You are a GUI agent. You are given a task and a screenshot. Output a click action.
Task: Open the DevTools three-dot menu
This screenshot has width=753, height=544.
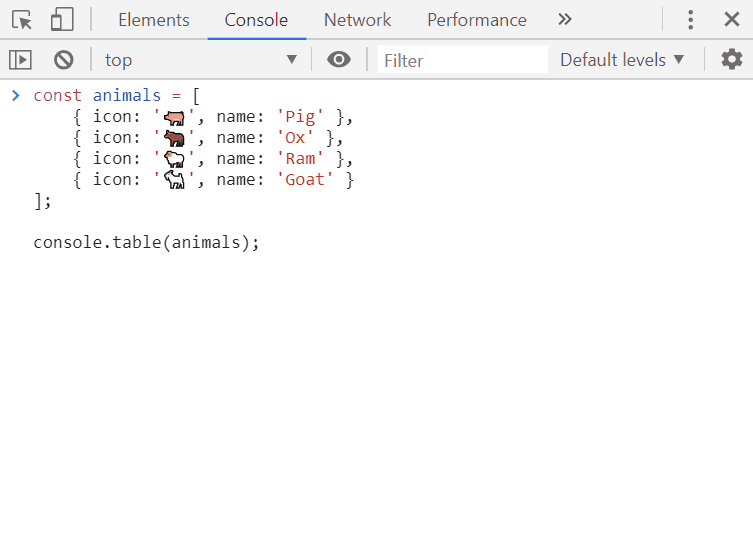[691, 20]
